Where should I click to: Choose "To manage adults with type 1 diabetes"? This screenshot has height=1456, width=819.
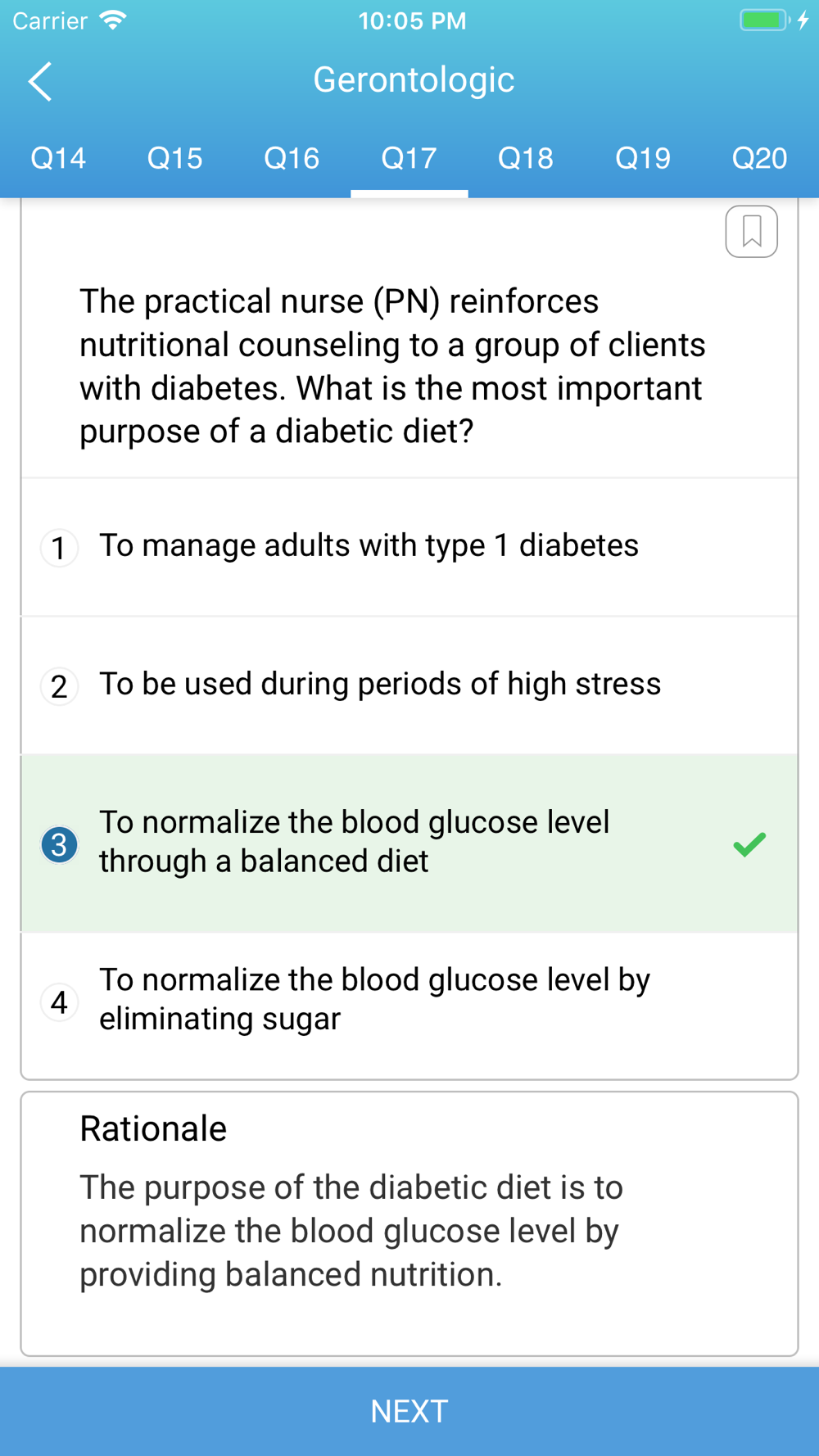click(369, 545)
